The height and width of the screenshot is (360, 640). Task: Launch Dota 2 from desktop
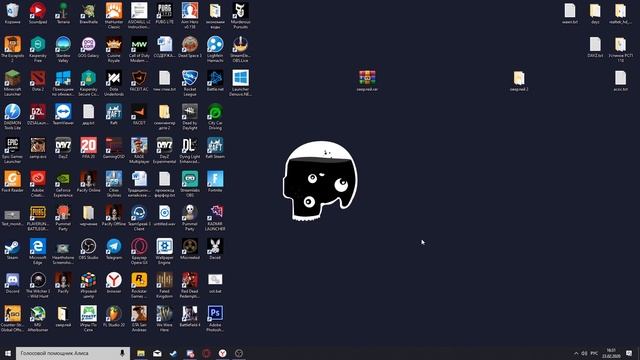[x=38, y=81]
